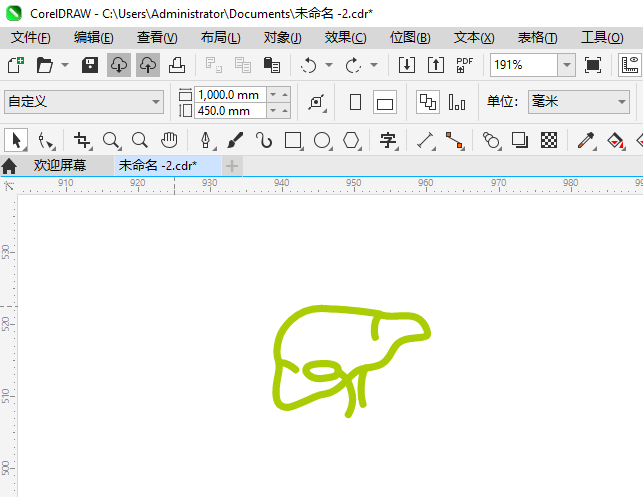Click the page height field 450.0 mm
643x497 pixels.
coord(230,111)
